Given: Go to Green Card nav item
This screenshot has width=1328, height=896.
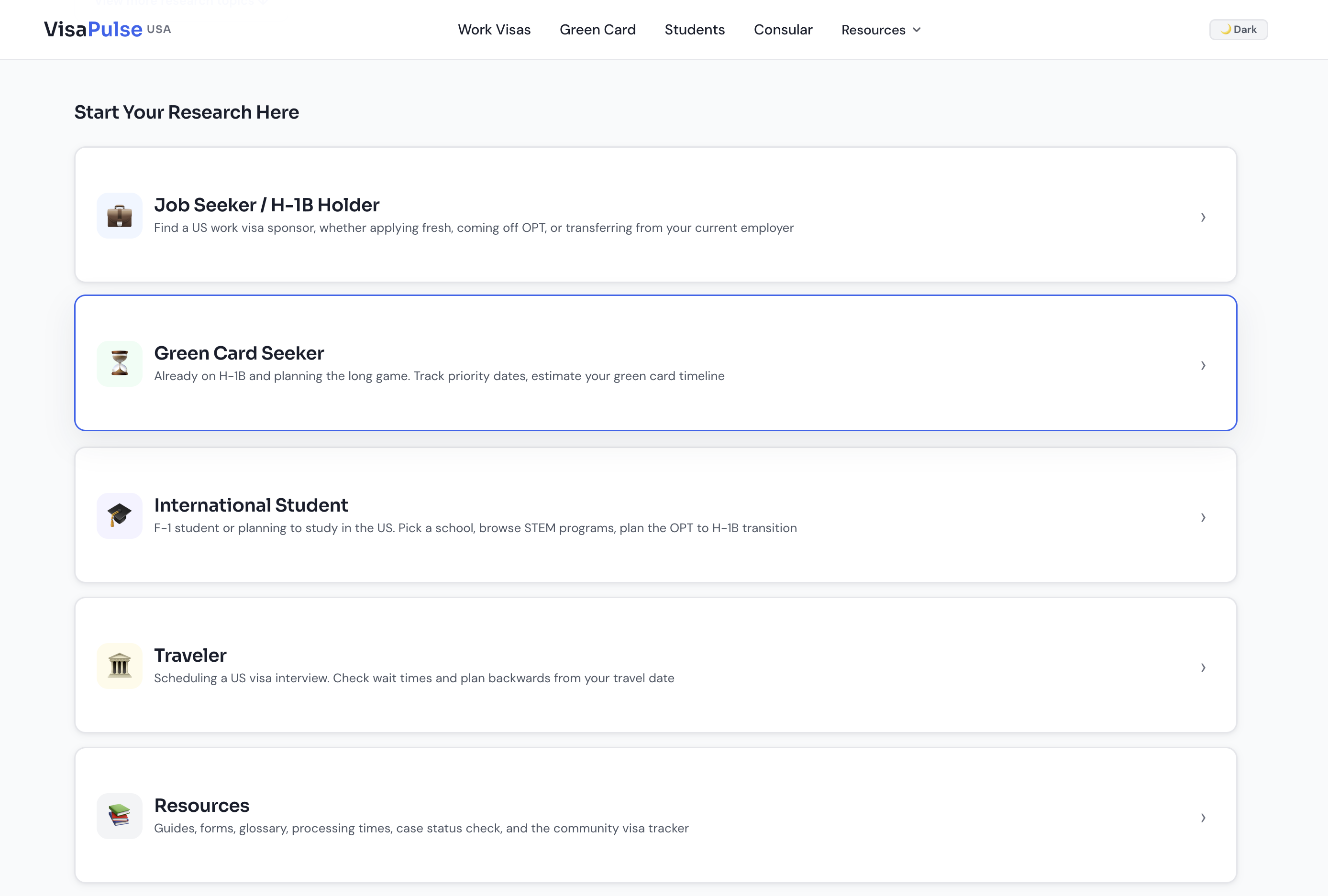Looking at the screenshot, I should point(597,30).
